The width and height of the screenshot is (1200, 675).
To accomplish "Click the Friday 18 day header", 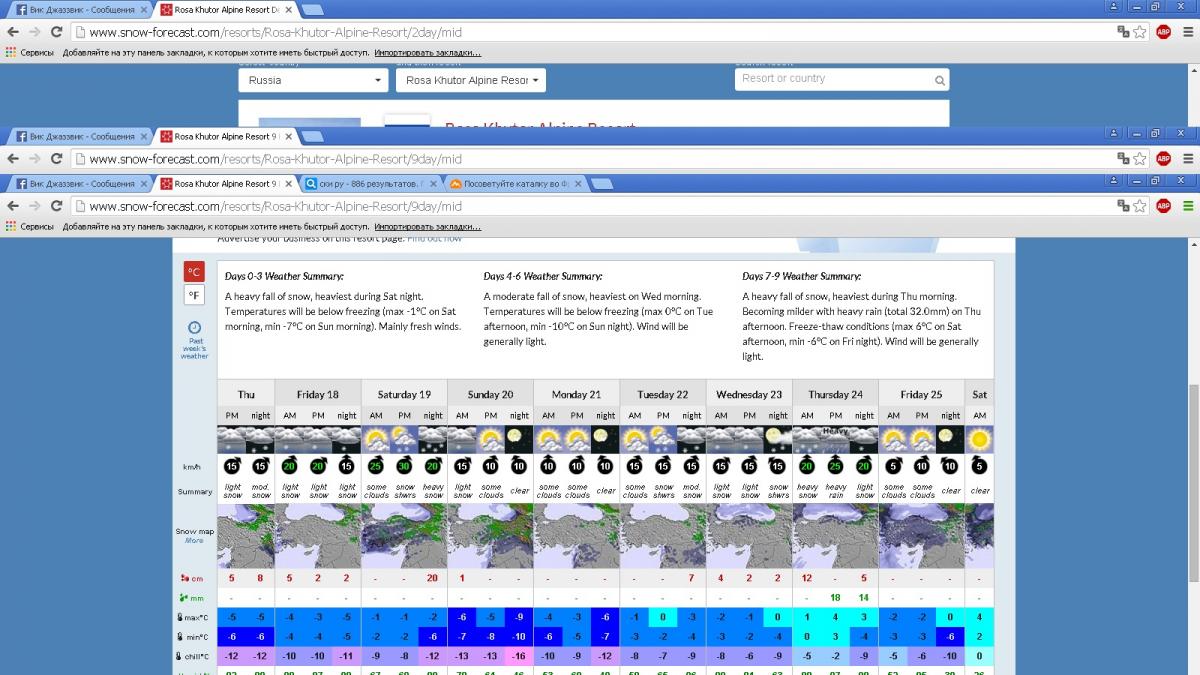I will click(x=318, y=394).
